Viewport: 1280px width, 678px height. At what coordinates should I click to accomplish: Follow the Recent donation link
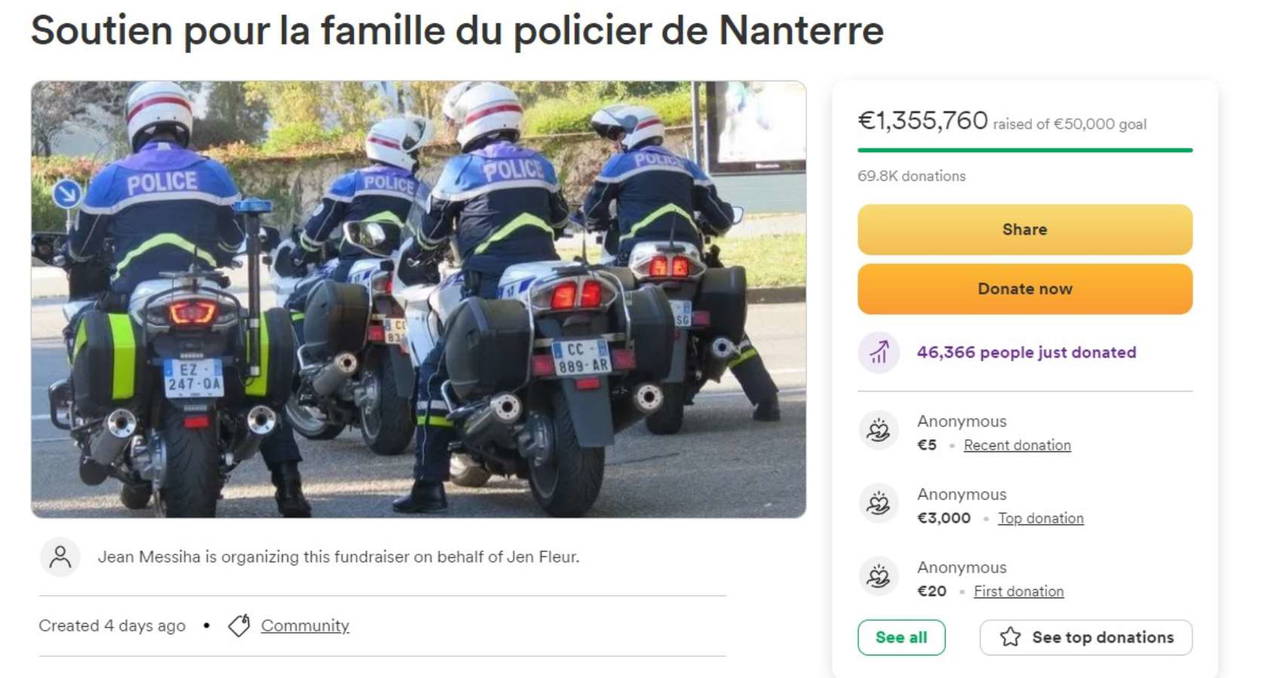point(1017,445)
